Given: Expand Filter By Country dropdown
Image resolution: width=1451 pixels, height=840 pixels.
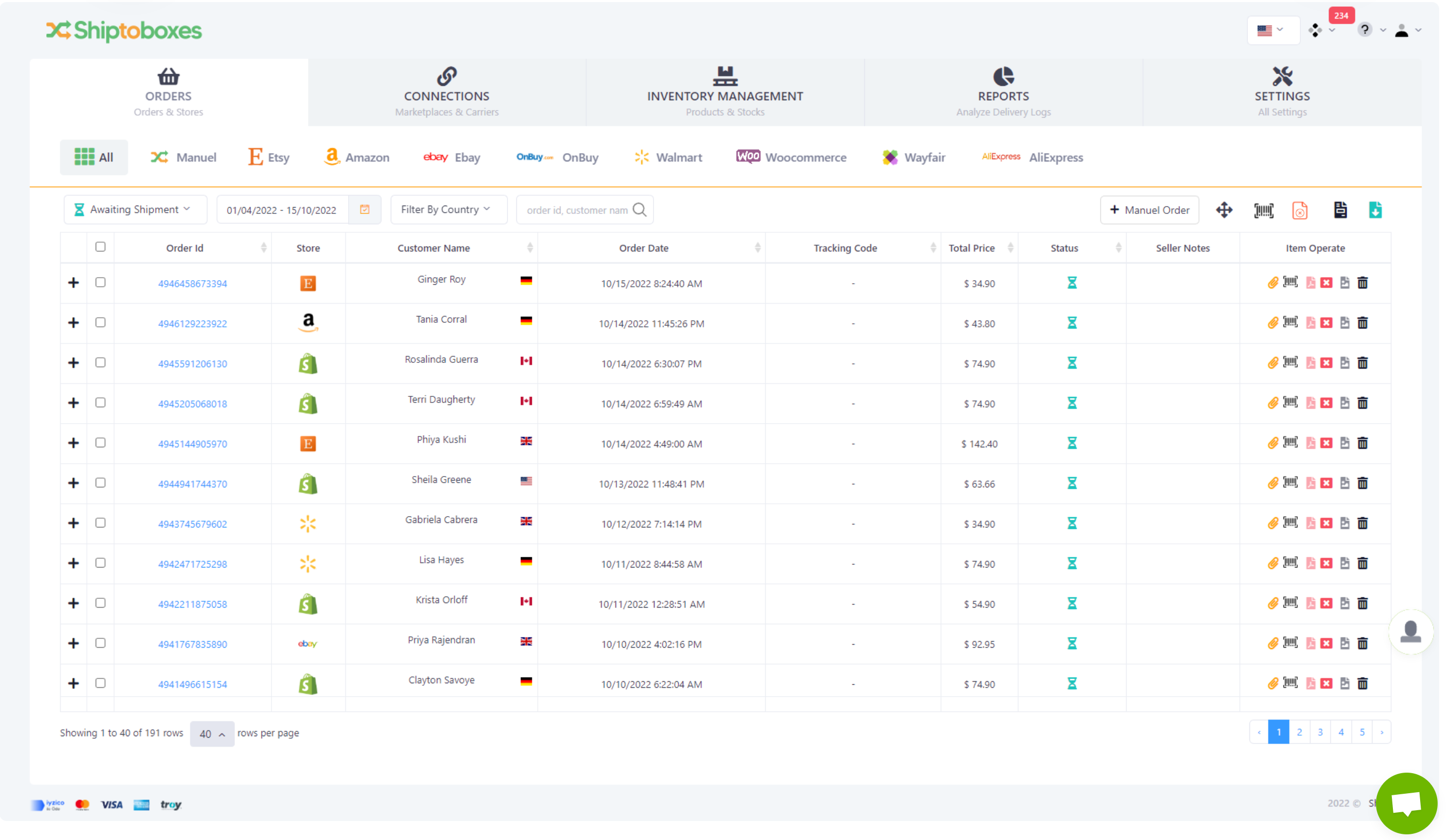Looking at the screenshot, I should 448,210.
